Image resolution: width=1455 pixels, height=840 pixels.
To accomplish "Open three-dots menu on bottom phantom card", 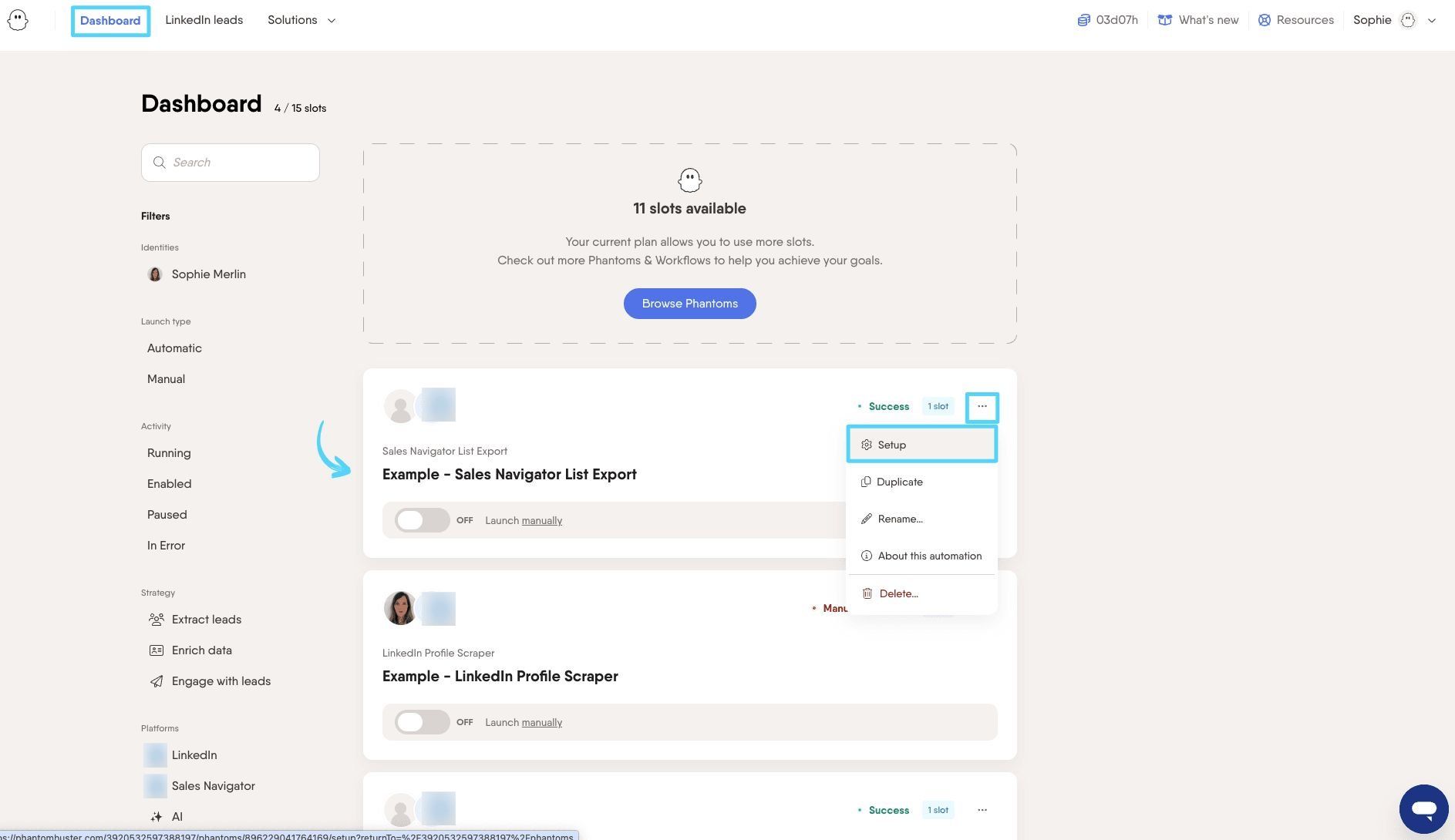I will click(x=982, y=810).
